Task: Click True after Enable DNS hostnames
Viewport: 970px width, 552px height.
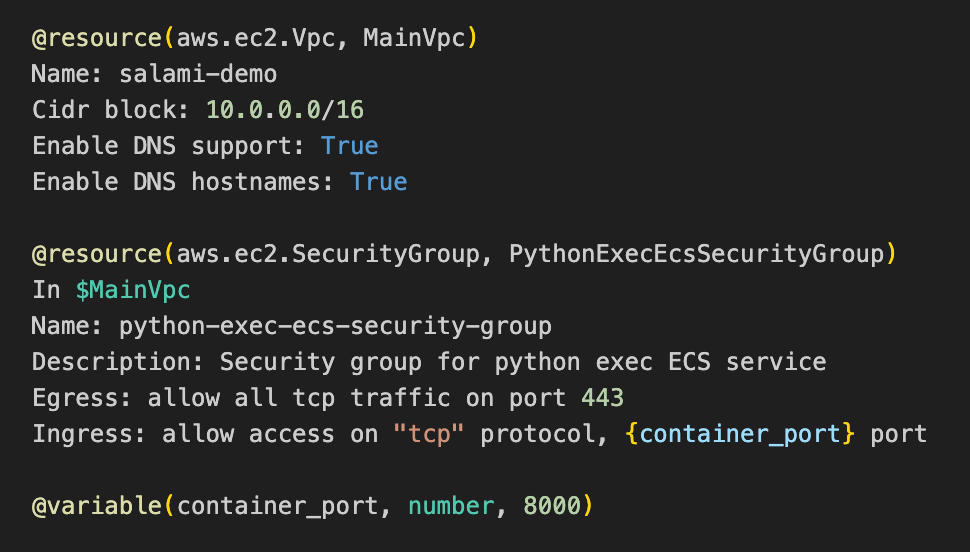Action: [x=379, y=182]
